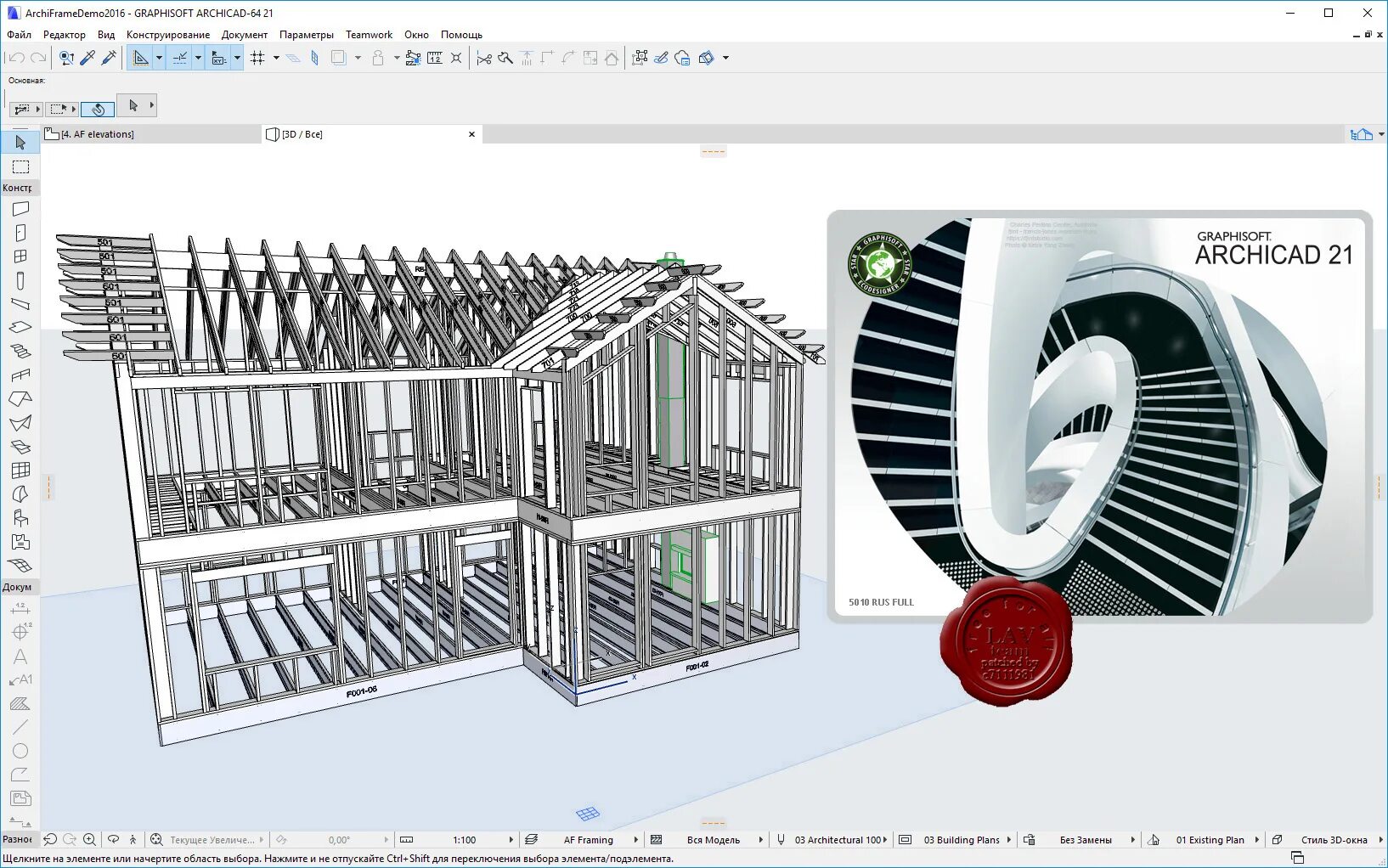Switch to the AF elevations tab
1388x868 pixels.
(98, 134)
